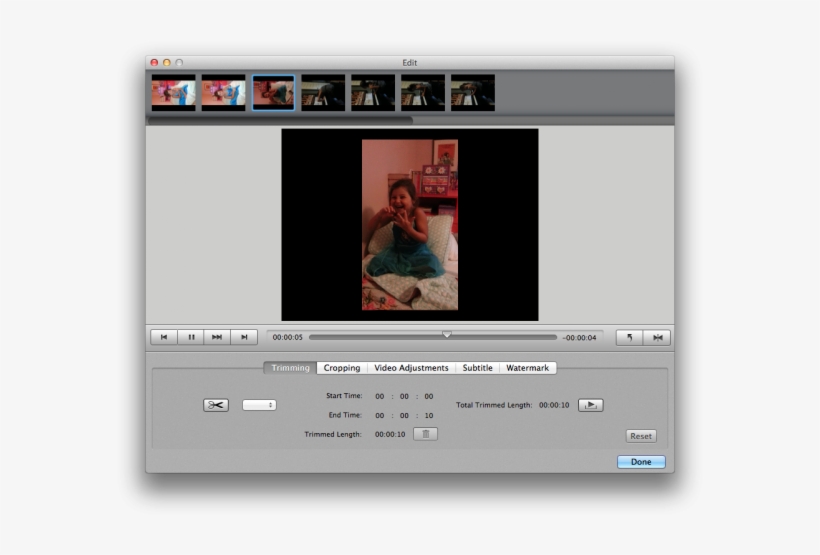
Task: Click the End Time minutes field
Action: click(x=404, y=415)
